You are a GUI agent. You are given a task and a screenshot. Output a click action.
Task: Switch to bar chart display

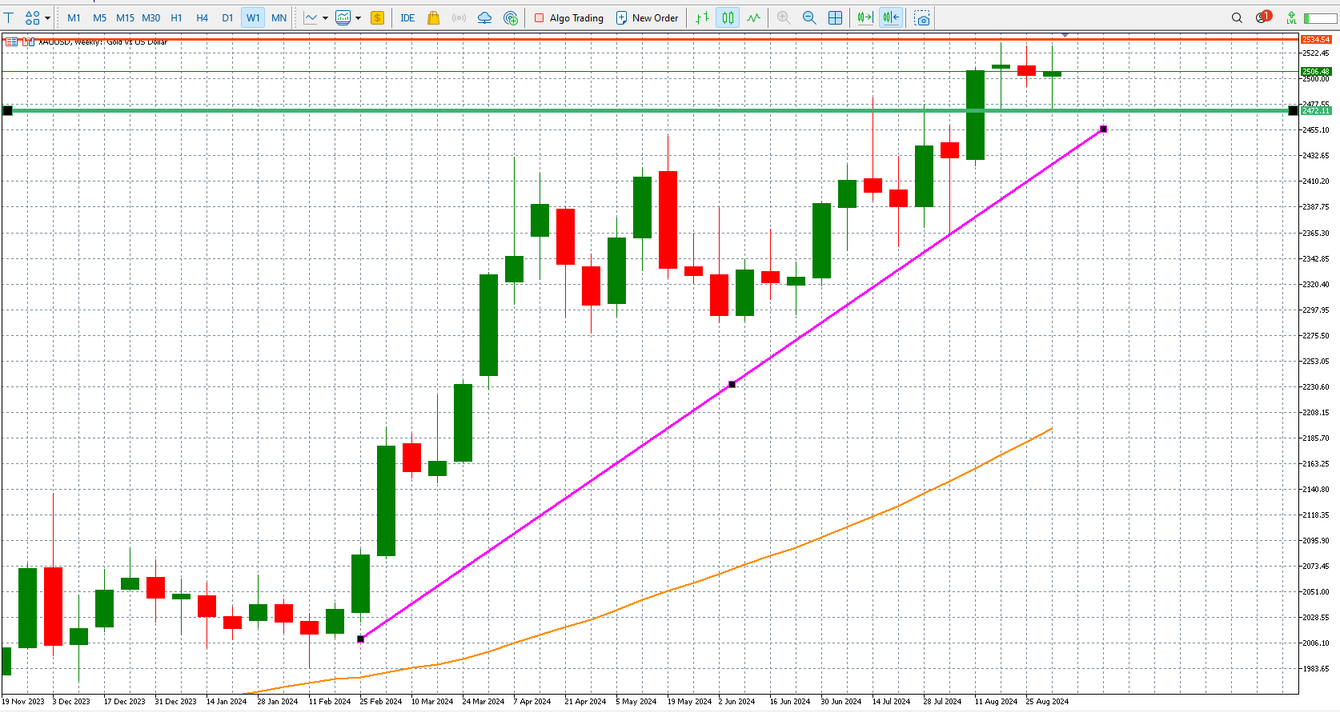(x=703, y=18)
